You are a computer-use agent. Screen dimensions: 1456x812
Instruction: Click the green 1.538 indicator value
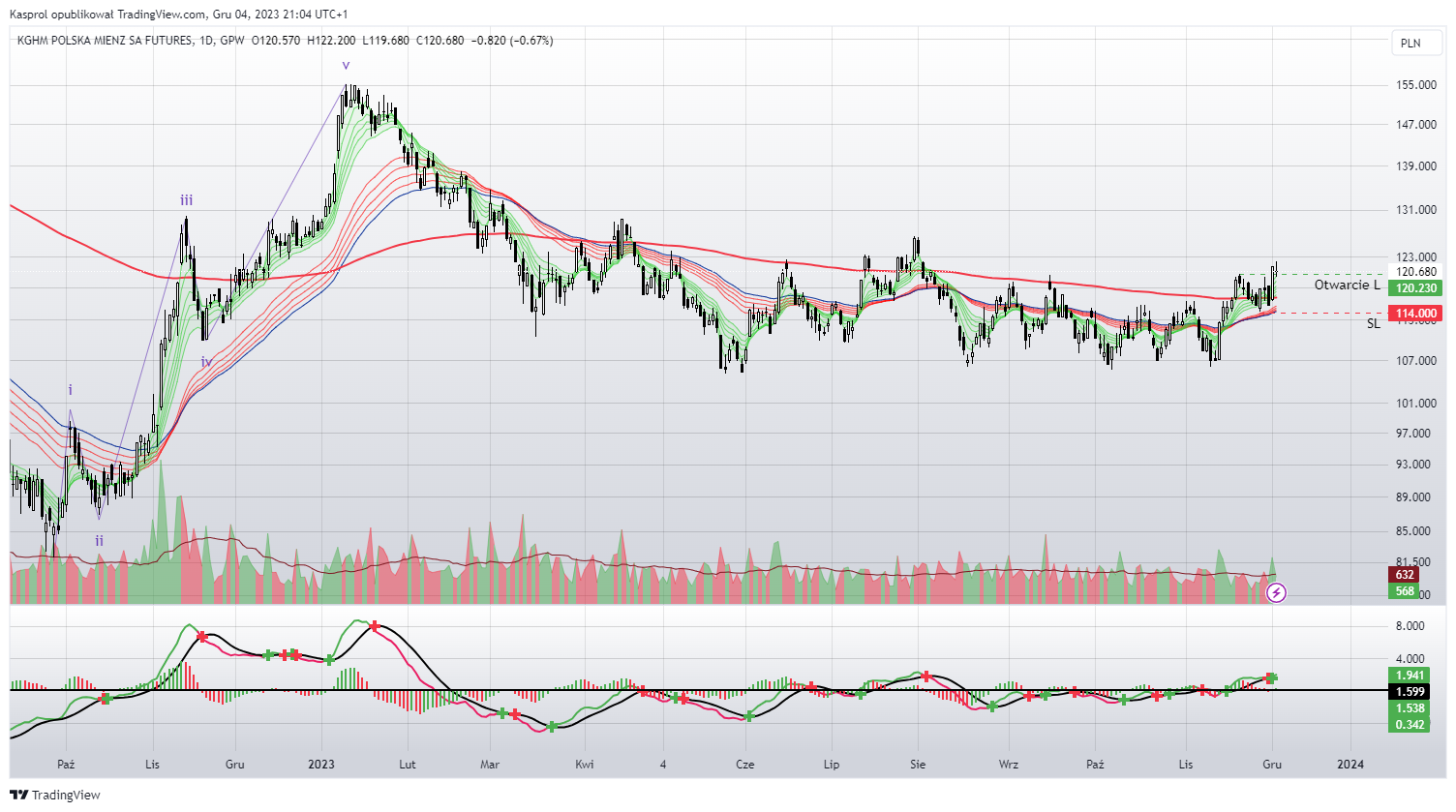[x=1410, y=708]
